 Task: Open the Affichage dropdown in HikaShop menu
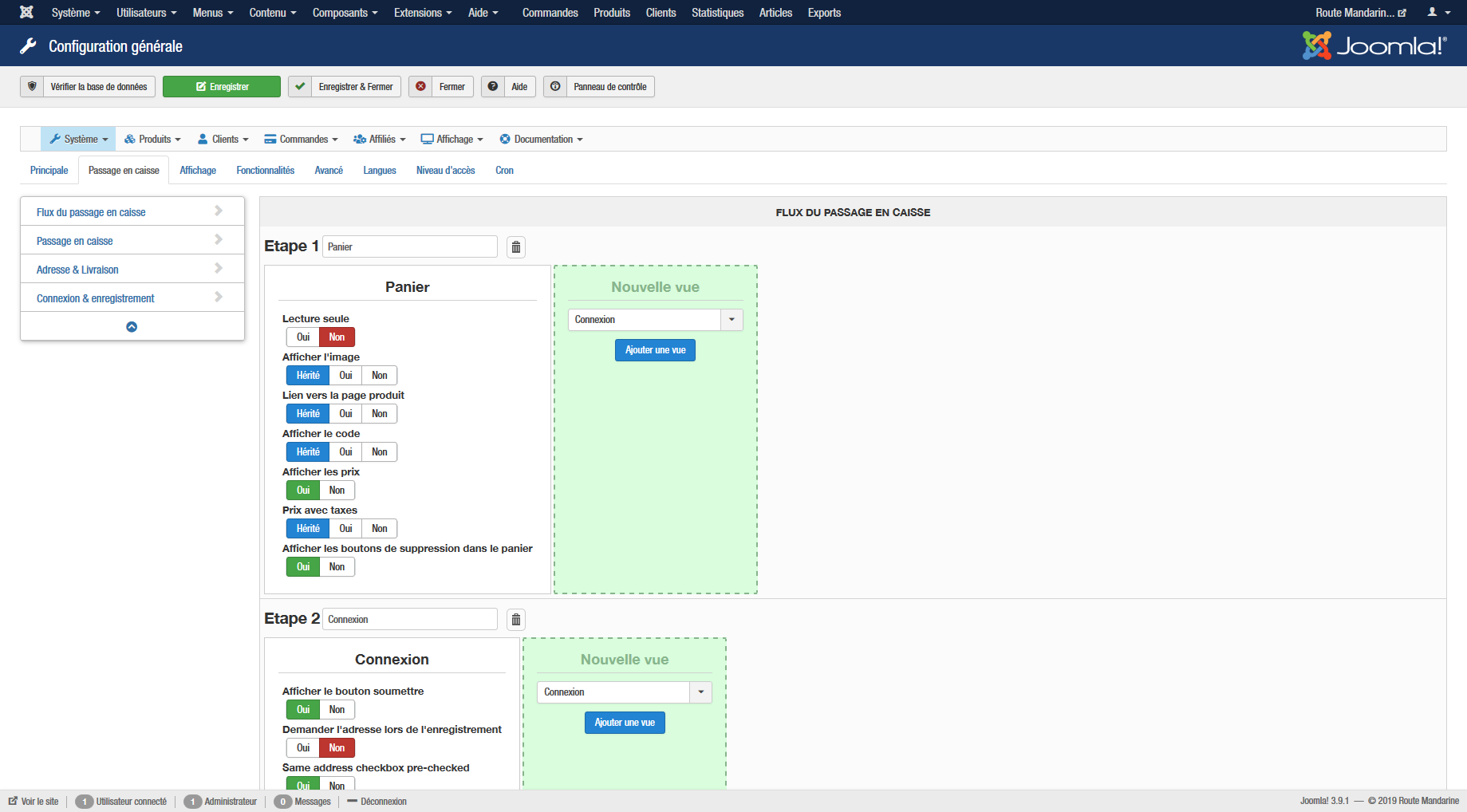coord(452,139)
